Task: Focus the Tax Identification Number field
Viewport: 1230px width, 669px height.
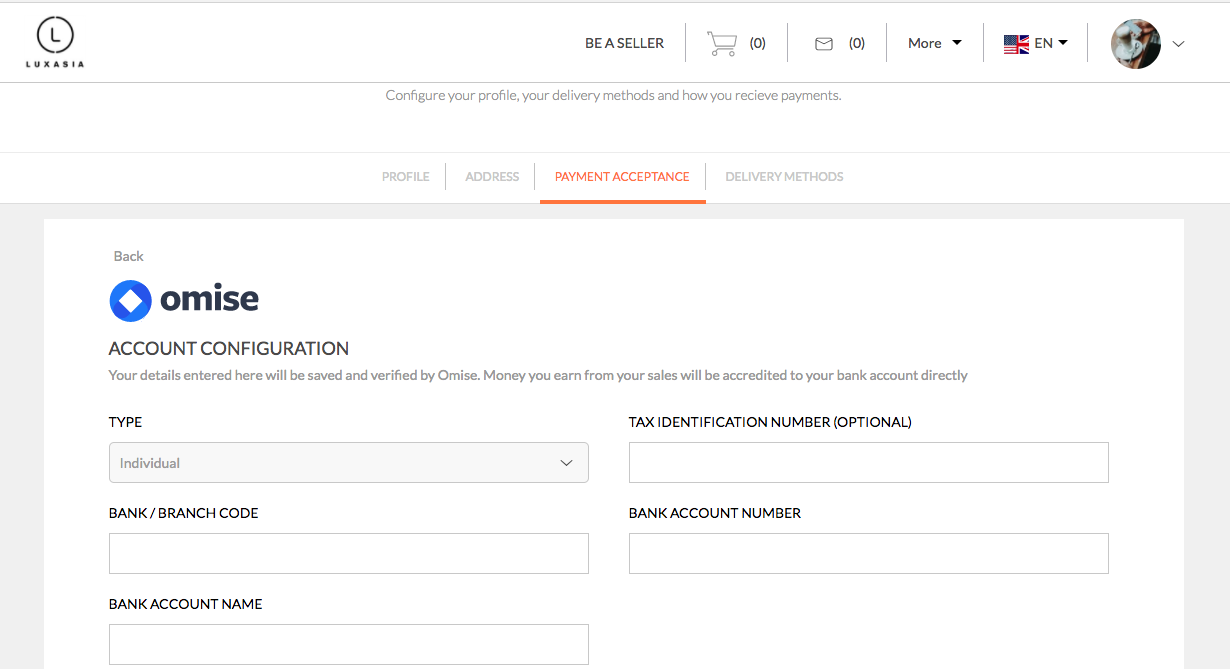Action: (x=868, y=463)
